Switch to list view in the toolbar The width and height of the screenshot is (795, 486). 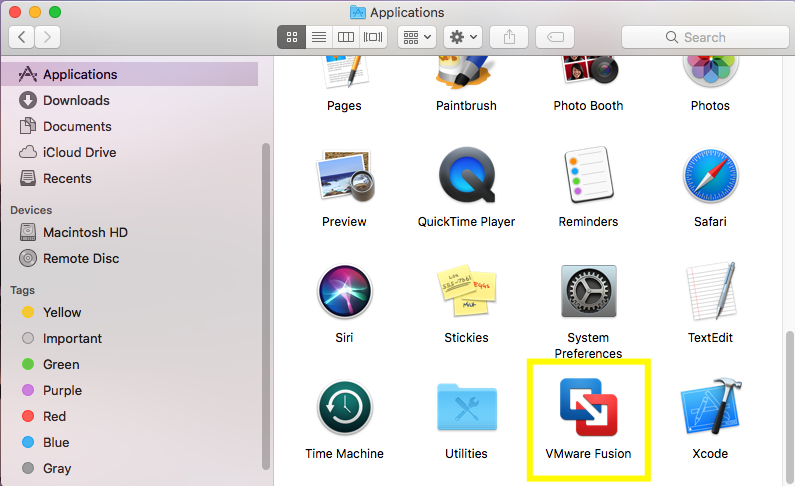coord(319,37)
